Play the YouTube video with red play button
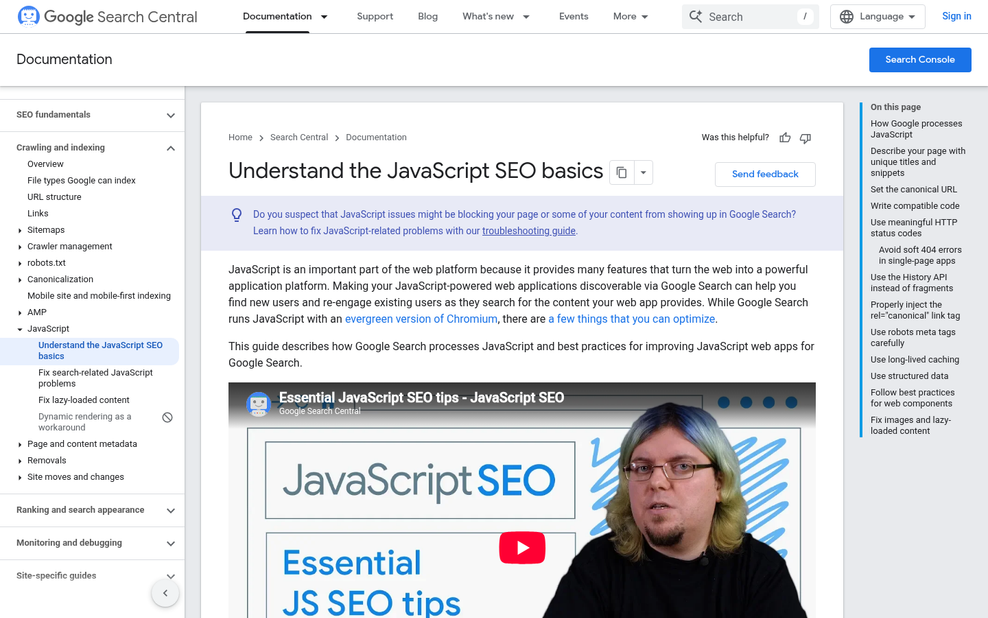This screenshot has height=618, width=988. (522, 547)
